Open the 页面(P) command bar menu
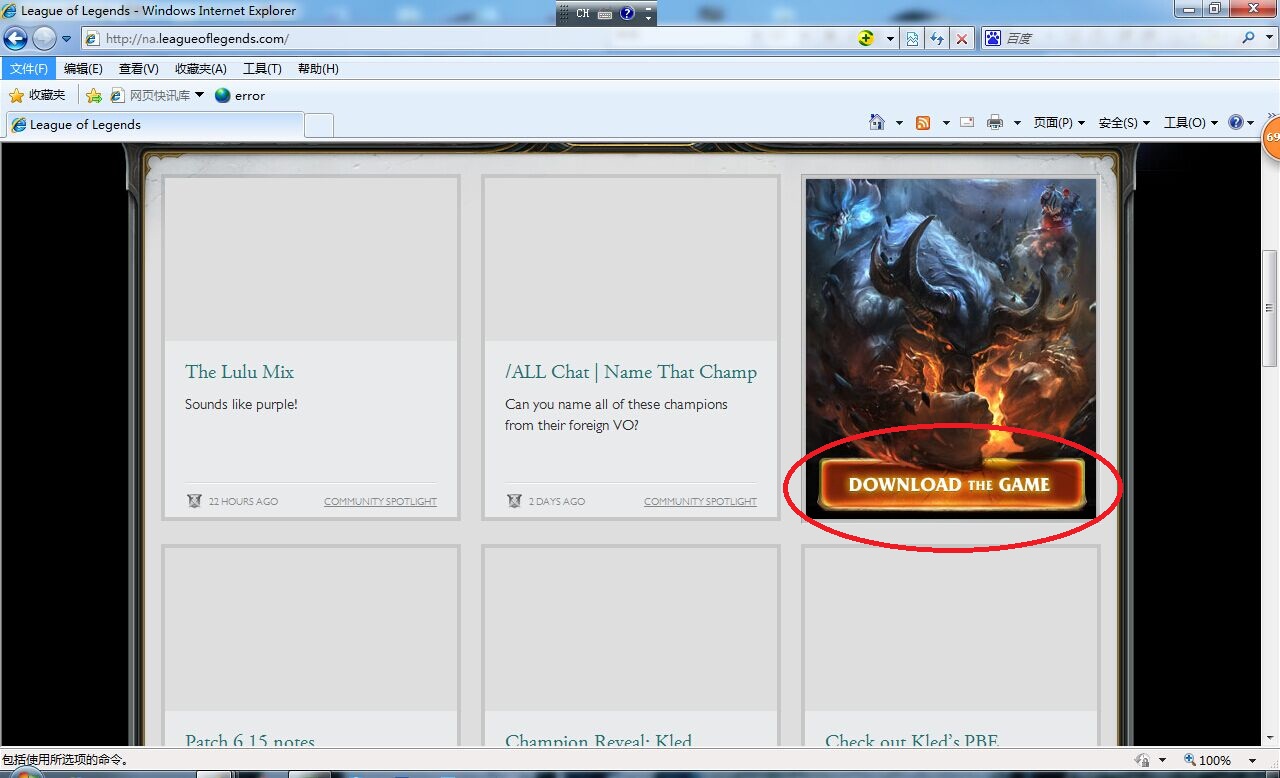The height and width of the screenshot is (778, 1280). tap(1059, 123)
